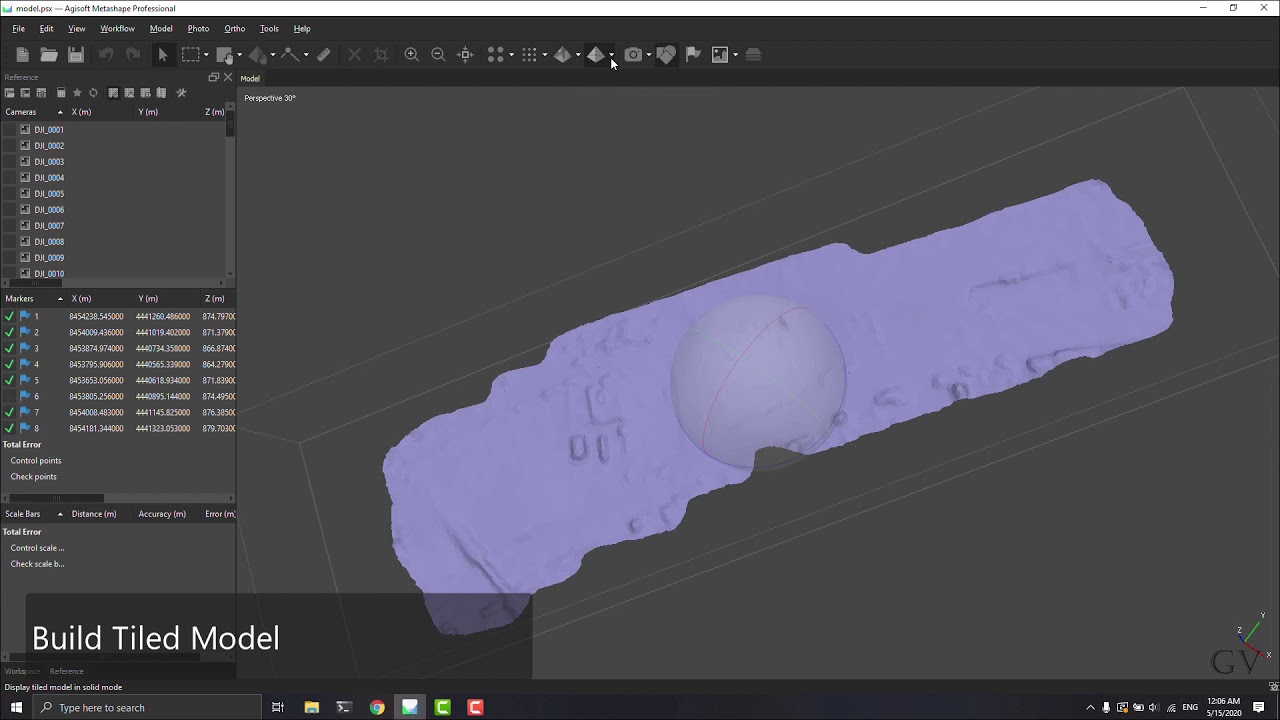
Task: Click the Crop Selection icon
Action: 381,55
